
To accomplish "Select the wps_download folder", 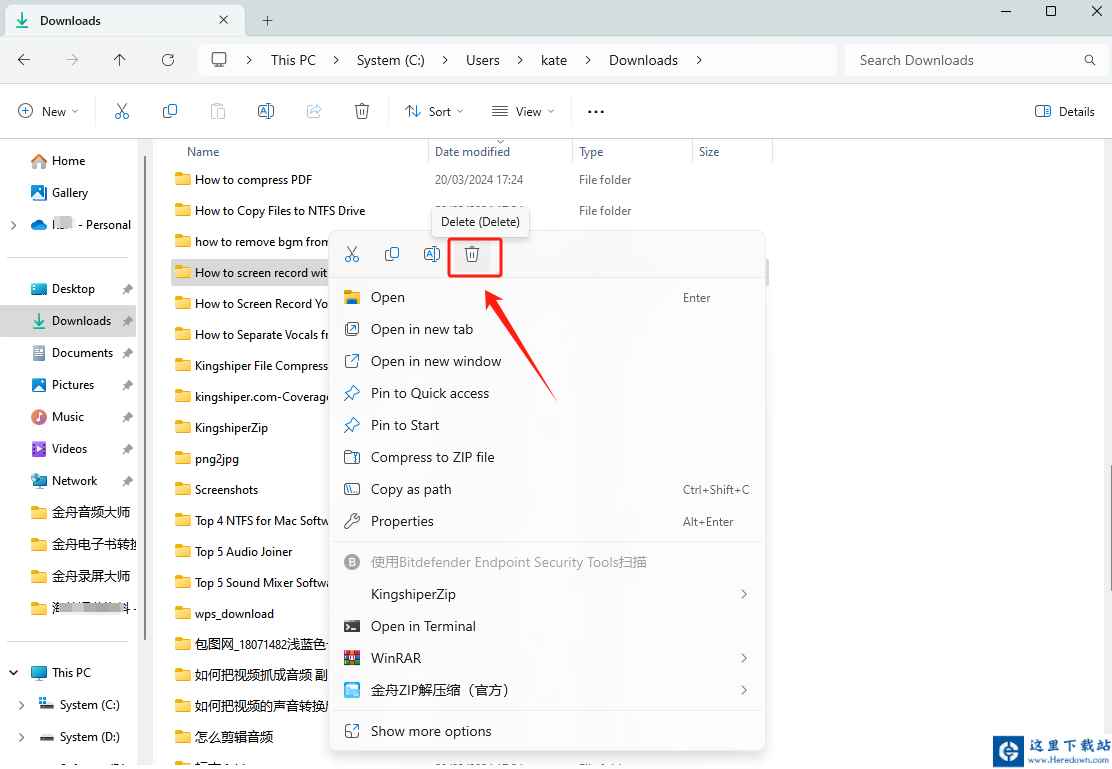I will click(x=234, y=614).
